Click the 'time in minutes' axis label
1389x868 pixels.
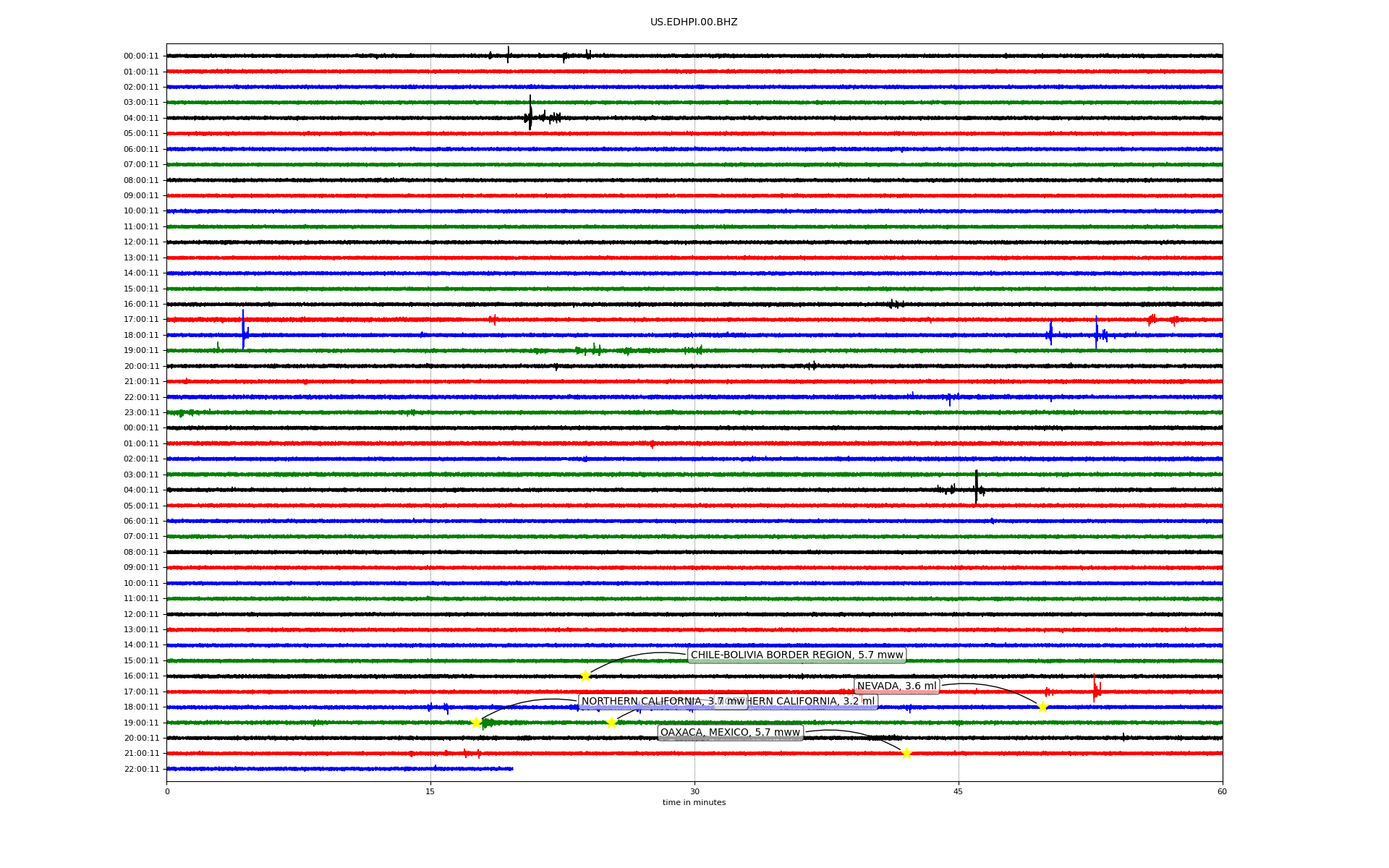[x=694, y=802]
